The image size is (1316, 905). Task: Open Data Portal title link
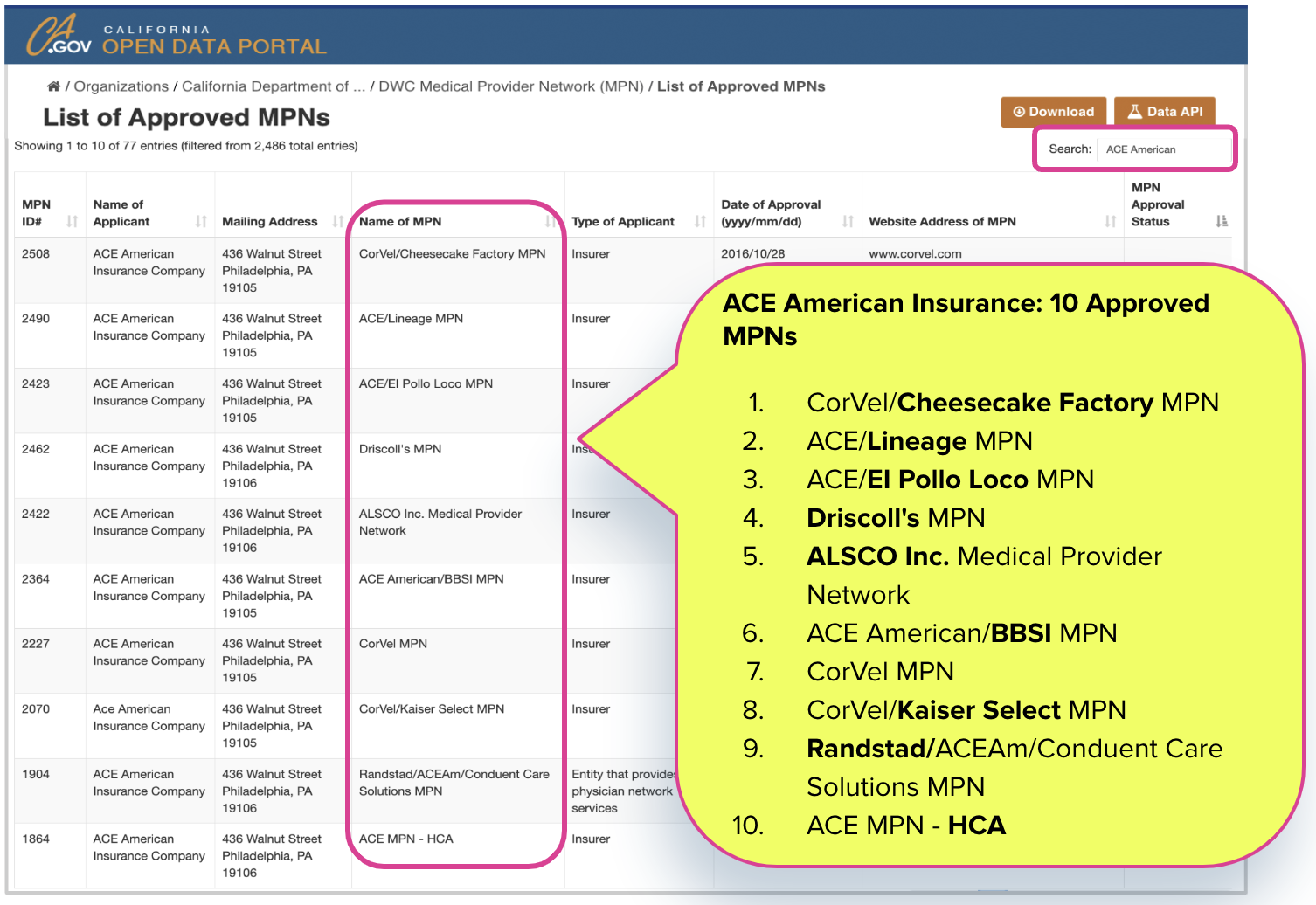(214, 41)
